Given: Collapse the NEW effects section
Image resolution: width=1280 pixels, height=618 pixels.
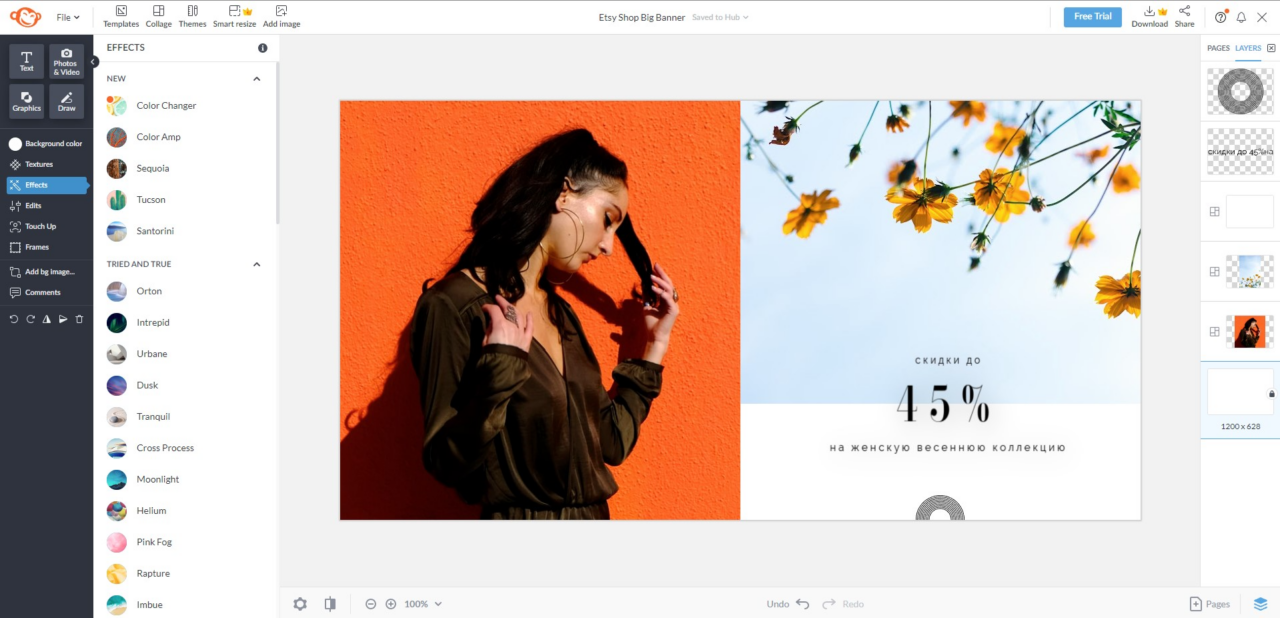Looking at the screenshot, I should tap(257, 79).
